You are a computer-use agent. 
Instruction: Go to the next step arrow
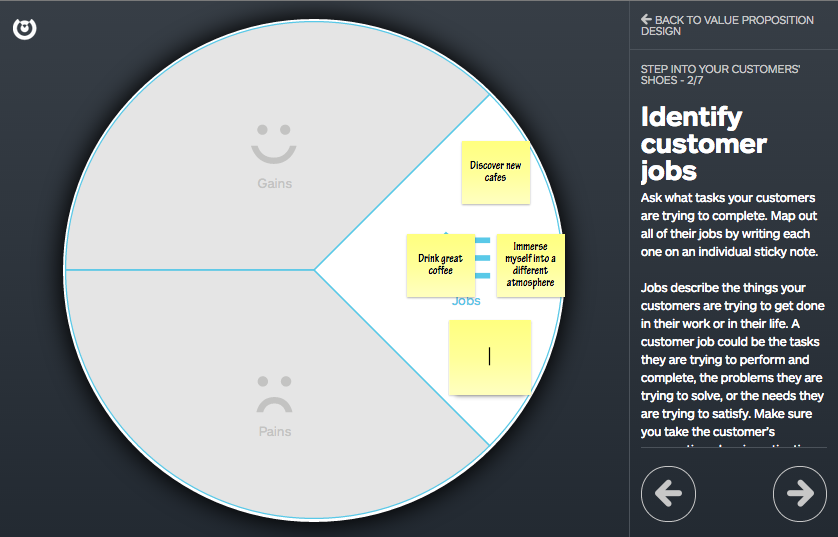coord(800,493)
